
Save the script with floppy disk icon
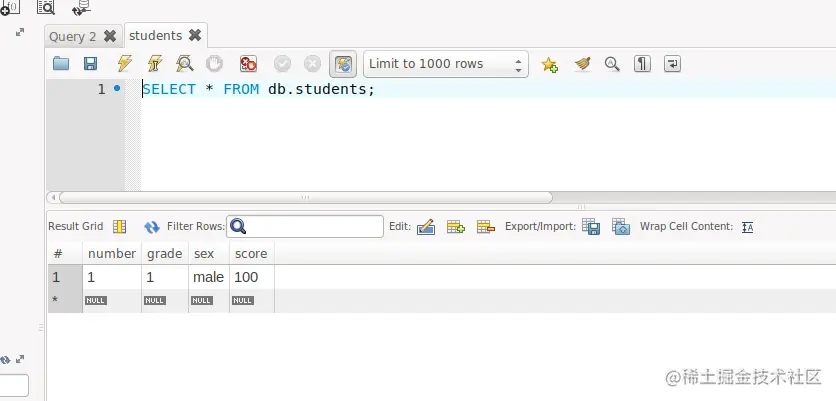[91, 64]
